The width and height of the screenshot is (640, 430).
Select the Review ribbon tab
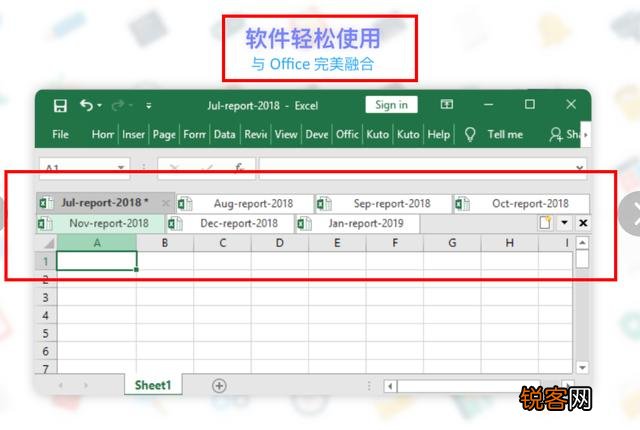pyautogui.click(x=256, y=134)
